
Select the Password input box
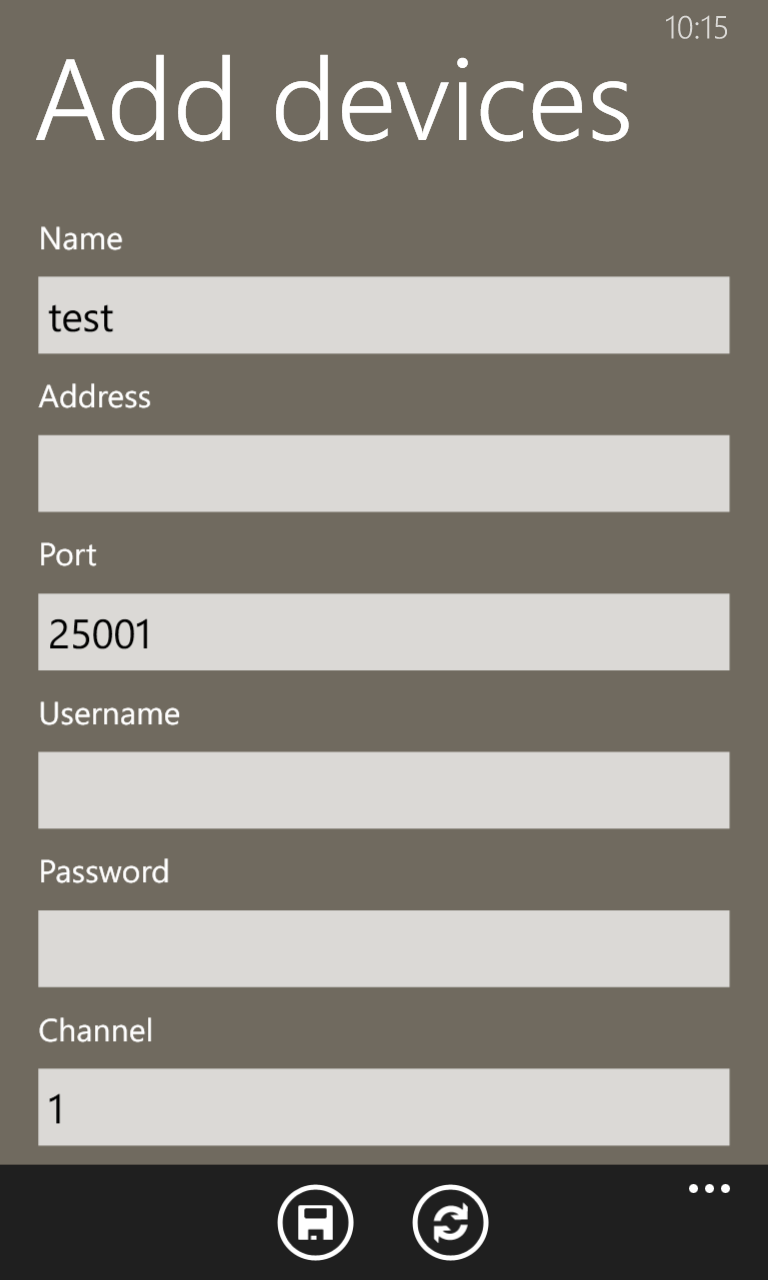pos(384,948)
